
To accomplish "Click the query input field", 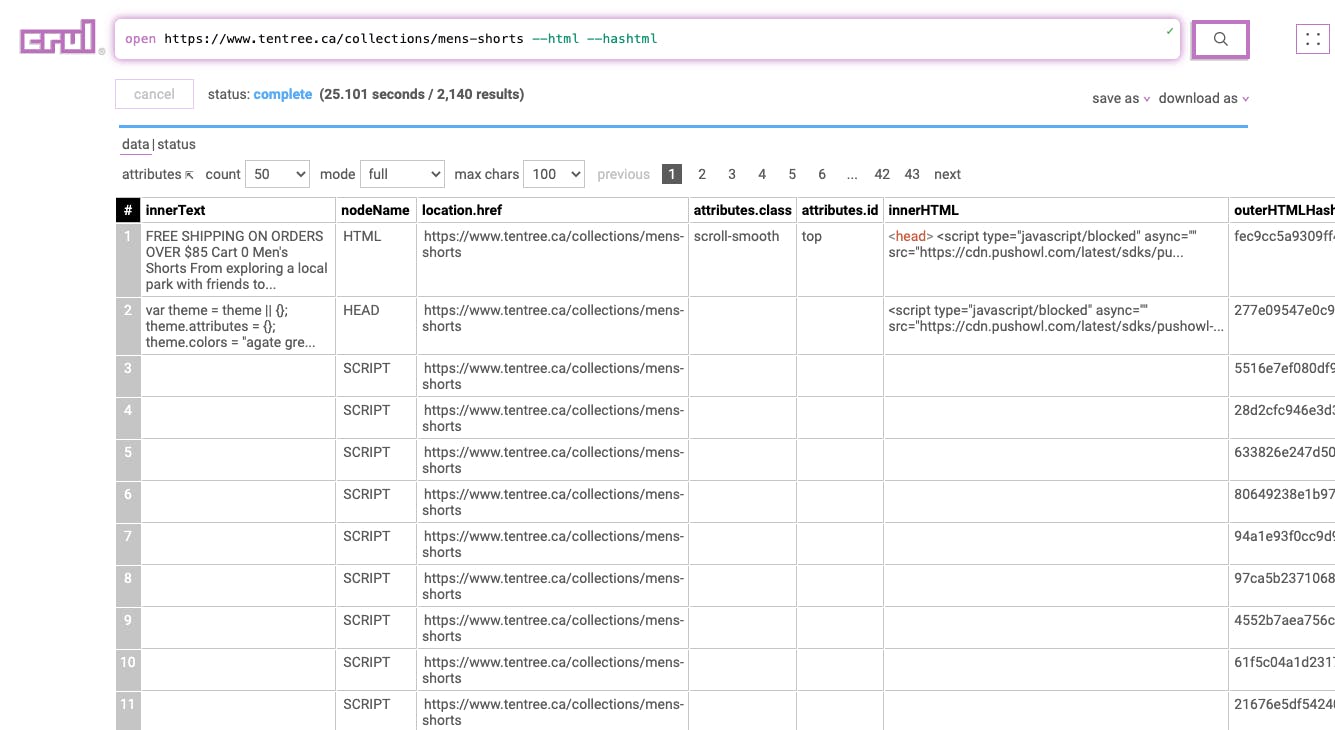I will [x=647, y=39].
